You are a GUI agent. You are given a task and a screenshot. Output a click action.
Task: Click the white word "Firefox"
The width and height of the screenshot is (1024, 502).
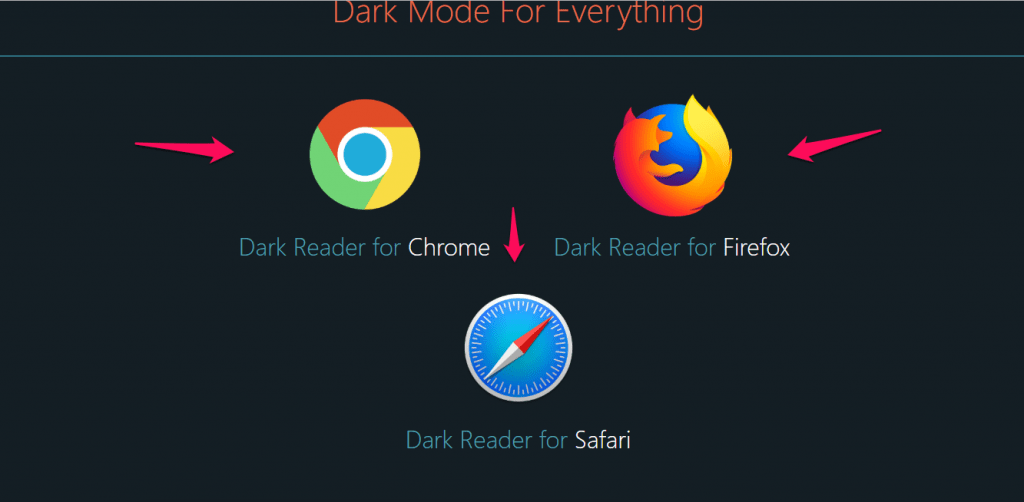point(757,248)
